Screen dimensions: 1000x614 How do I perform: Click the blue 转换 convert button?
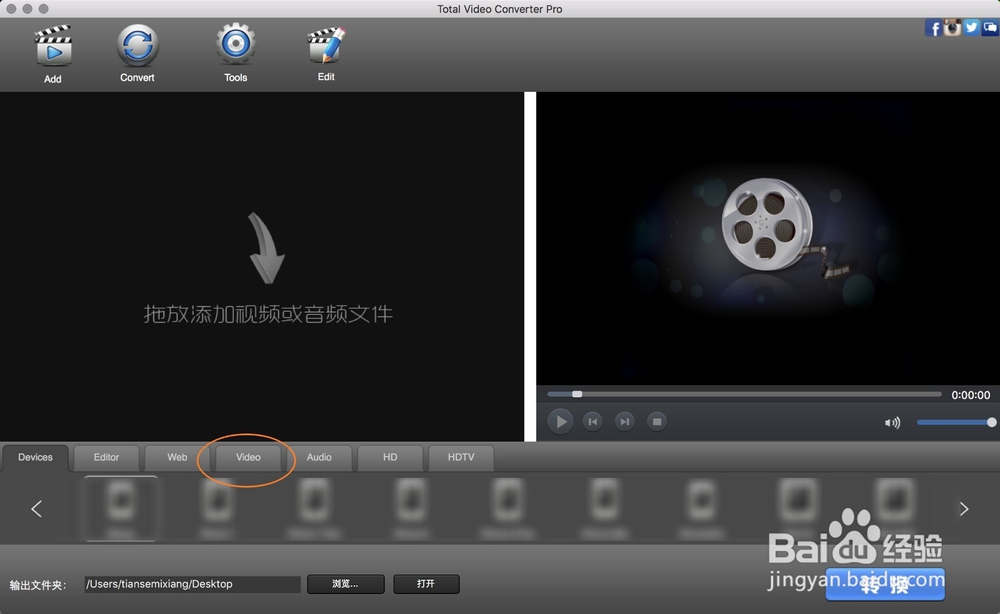coord(885,584)
